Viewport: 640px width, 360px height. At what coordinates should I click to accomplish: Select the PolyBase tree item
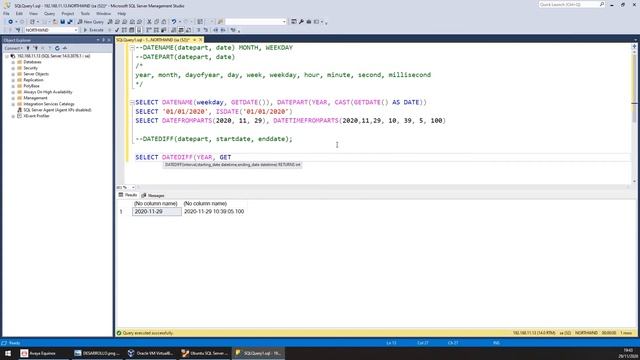(31, 86)
